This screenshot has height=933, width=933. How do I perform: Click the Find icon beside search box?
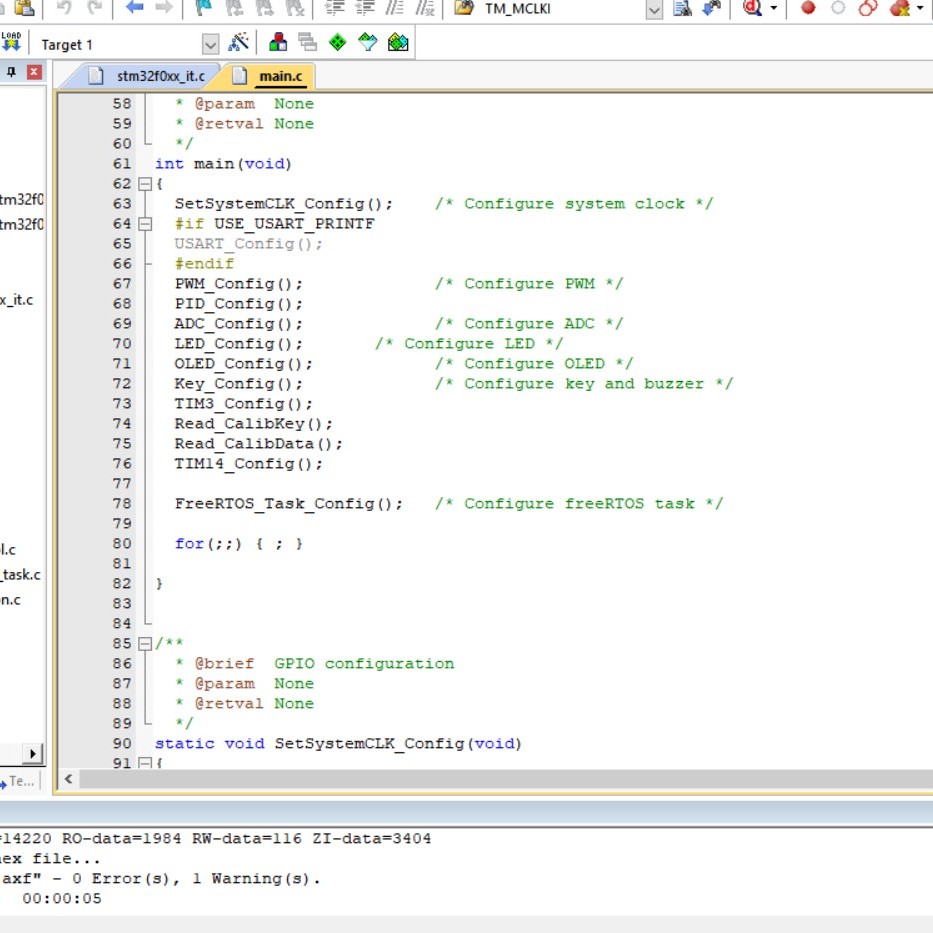682,8
